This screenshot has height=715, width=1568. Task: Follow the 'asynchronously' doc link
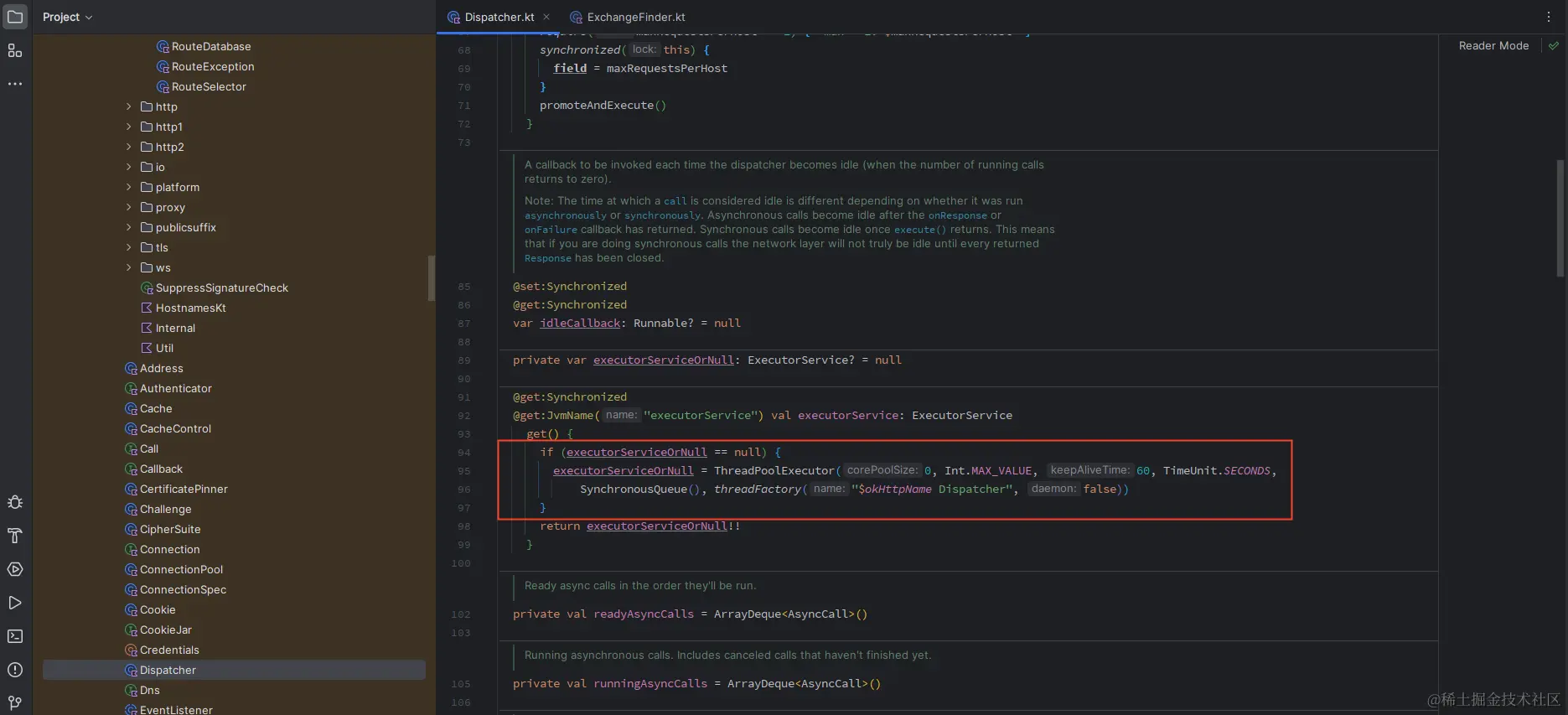(566, 215)
